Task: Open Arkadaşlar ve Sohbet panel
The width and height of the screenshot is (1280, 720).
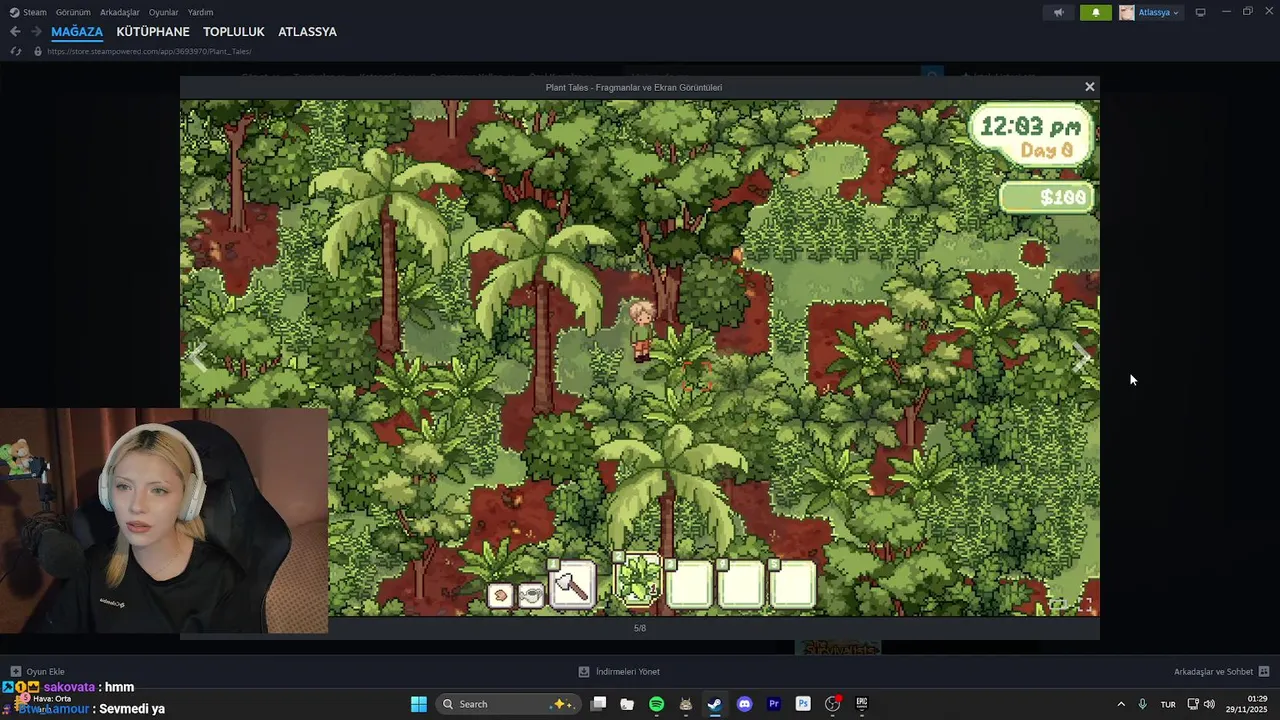Action: (1221, 671)
